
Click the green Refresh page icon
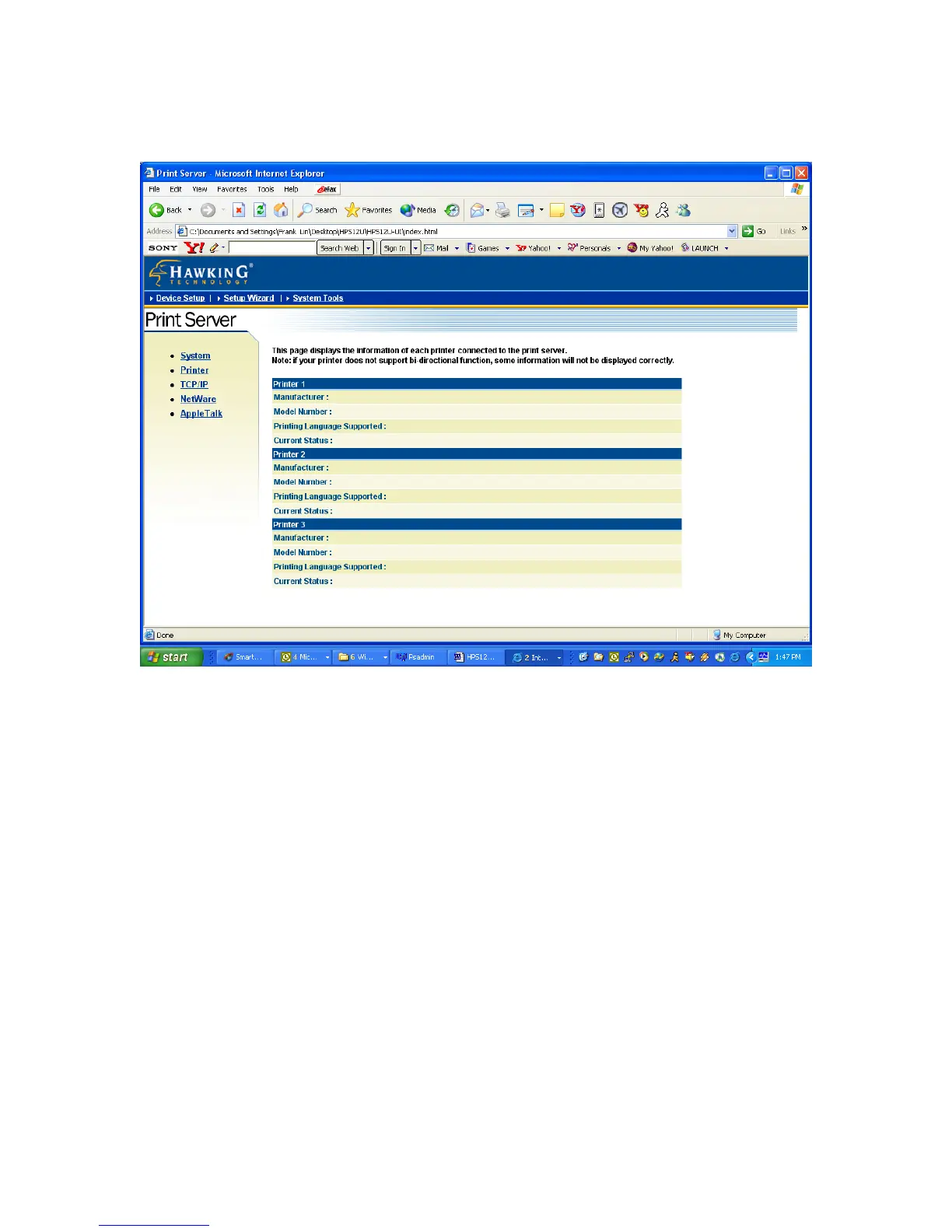pos(260,210)
